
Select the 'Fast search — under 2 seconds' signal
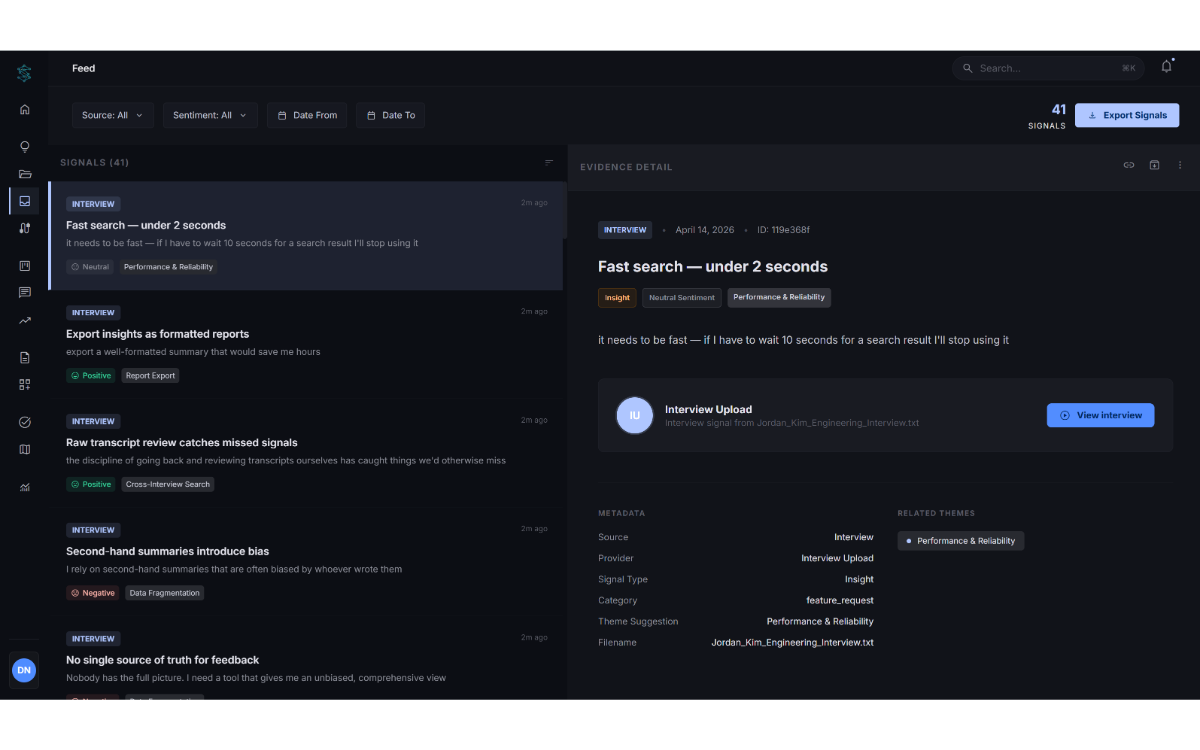coord(306,236)
